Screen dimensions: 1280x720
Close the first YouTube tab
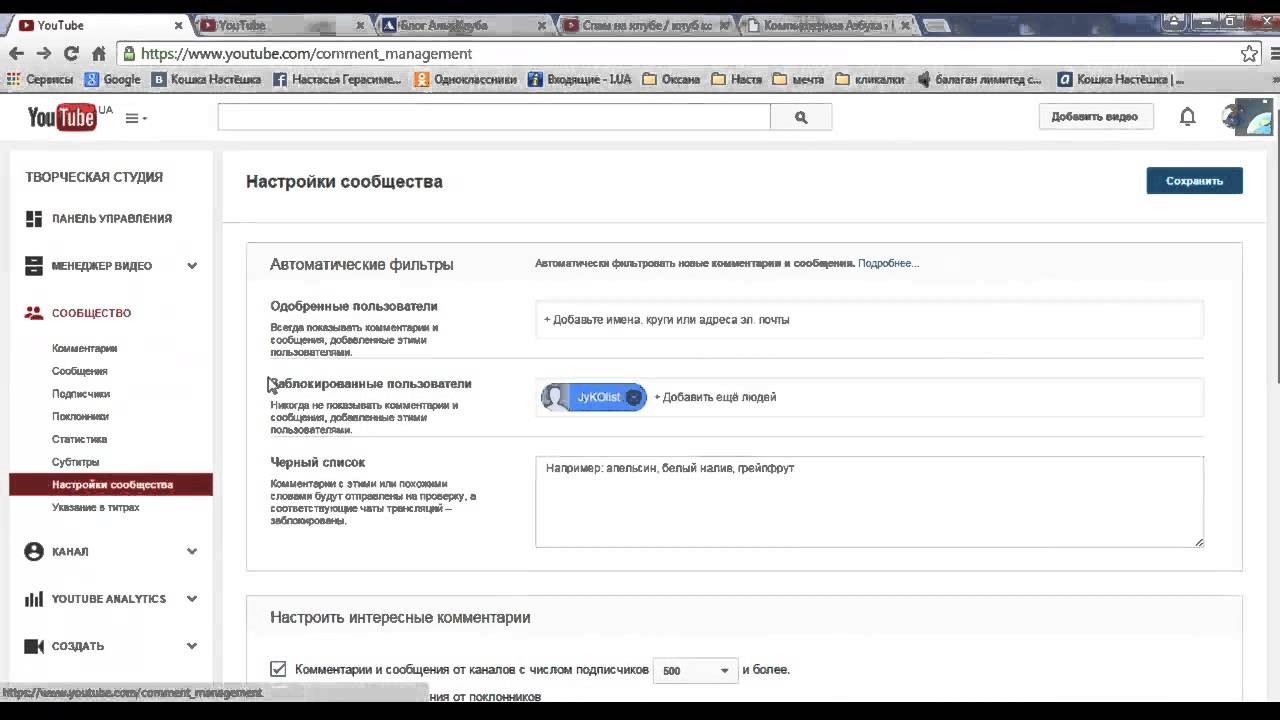(178, 25)
